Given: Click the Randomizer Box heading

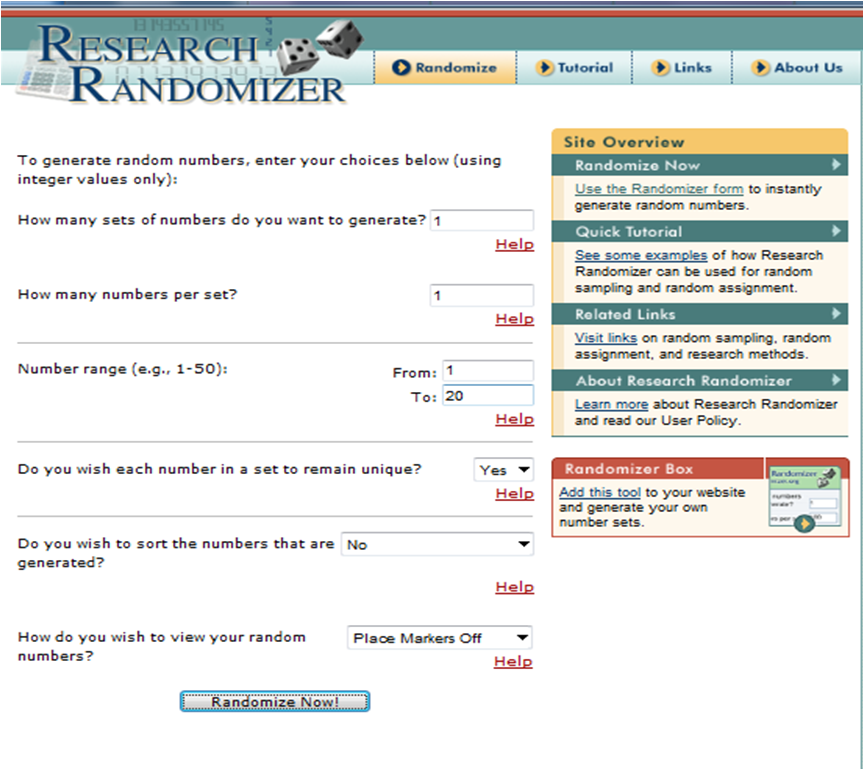Looking at the screenshot, I should [x=629, y=469].
